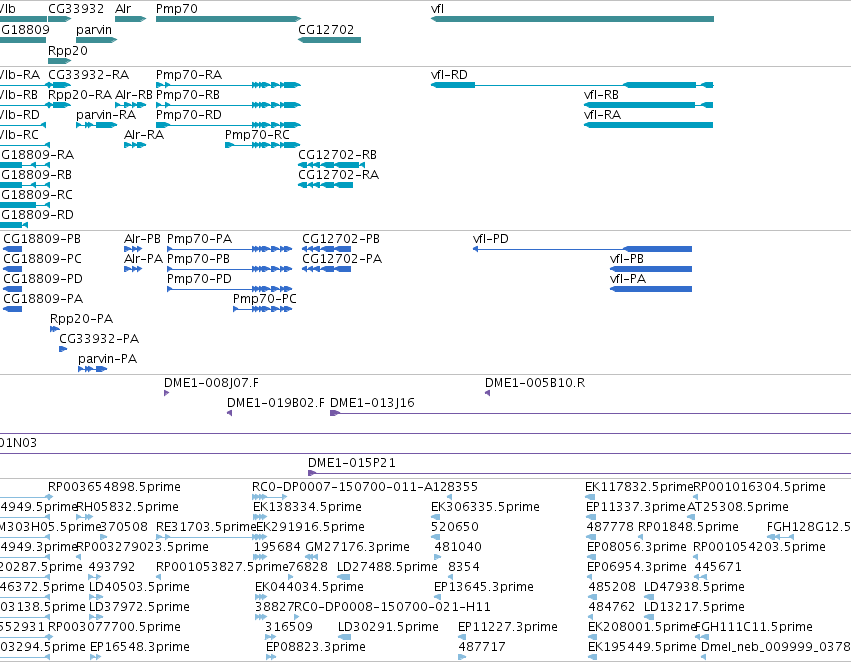
Task: Select the FGH111C11.5prime EST label
Action: coord(753,627)
